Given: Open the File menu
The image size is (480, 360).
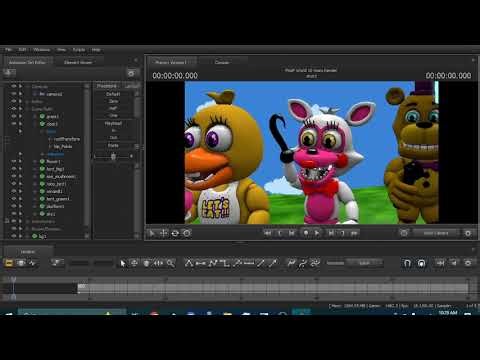Looking at the screenshot, I should pos(8,50).
